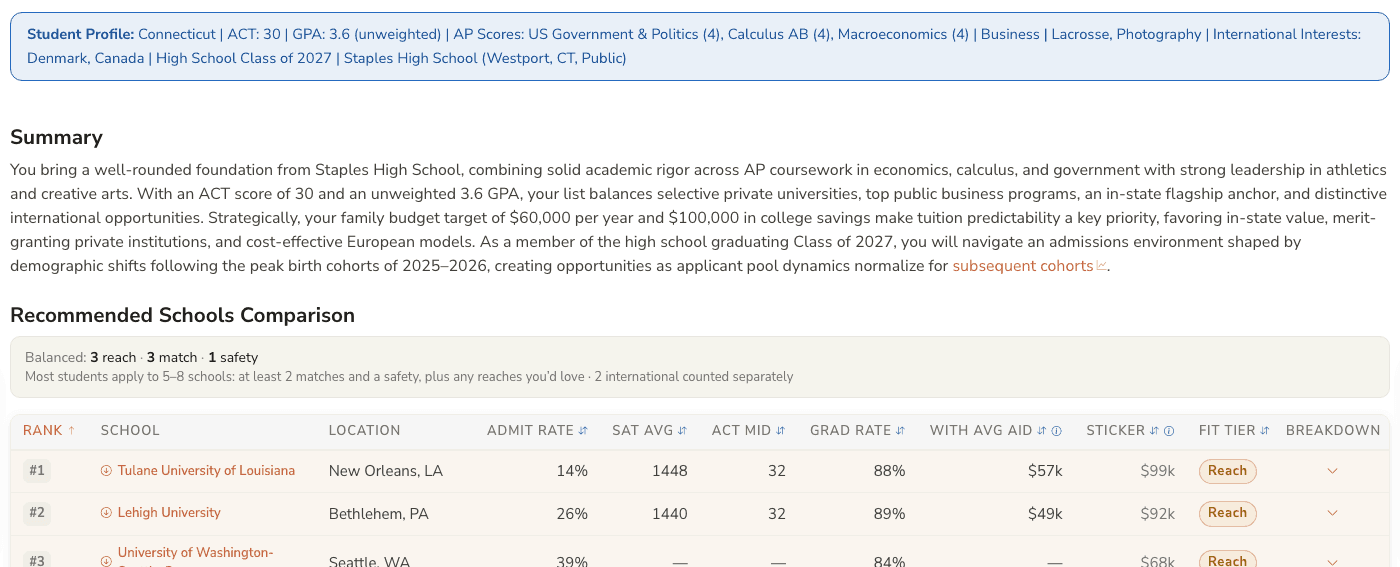Expand the Tulane University breakdown chevron
Viewport: 1400px width, 567px height.
click(1332, 471)
